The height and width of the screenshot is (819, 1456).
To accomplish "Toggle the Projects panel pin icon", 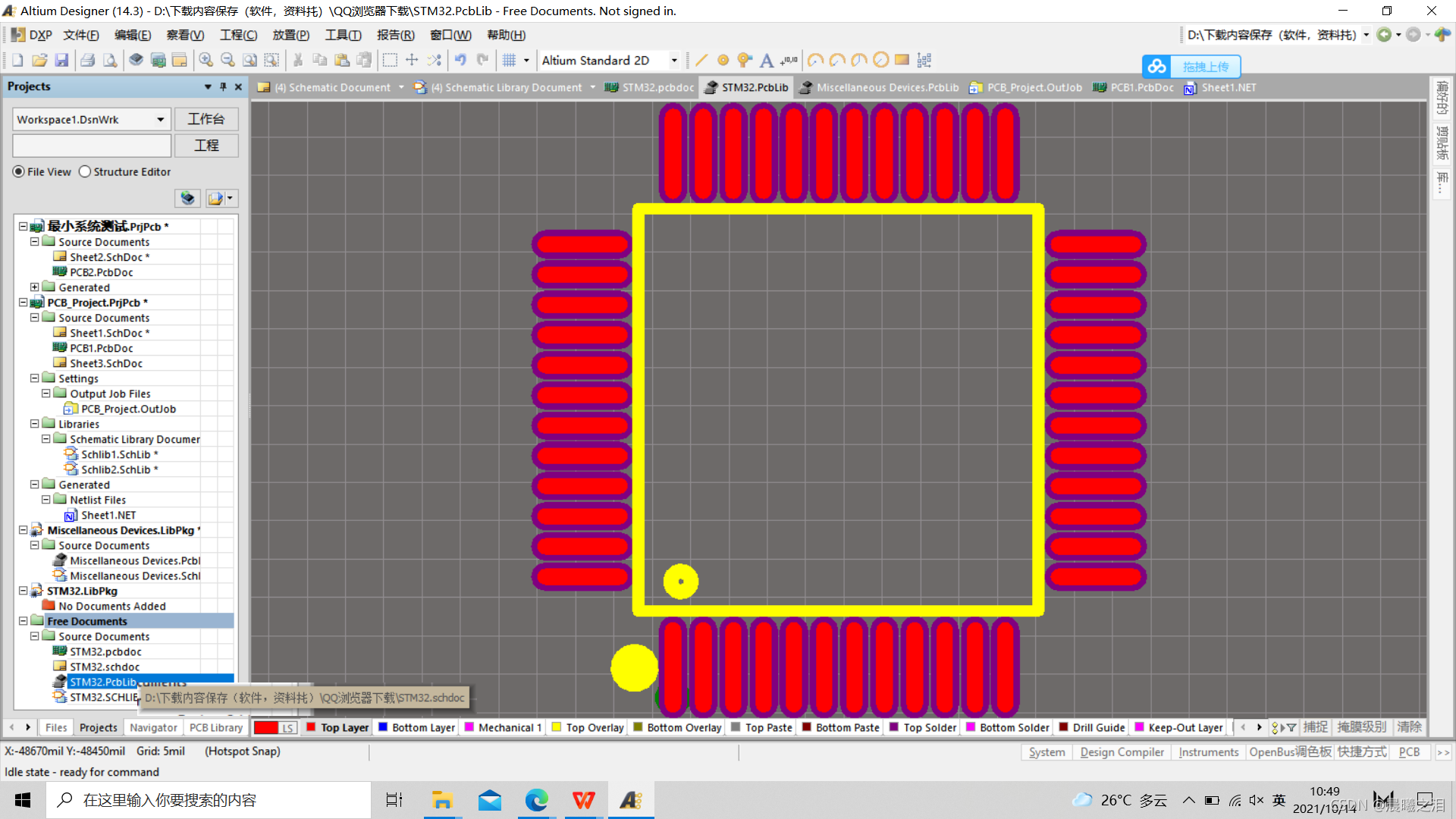I will coord(223,87).
